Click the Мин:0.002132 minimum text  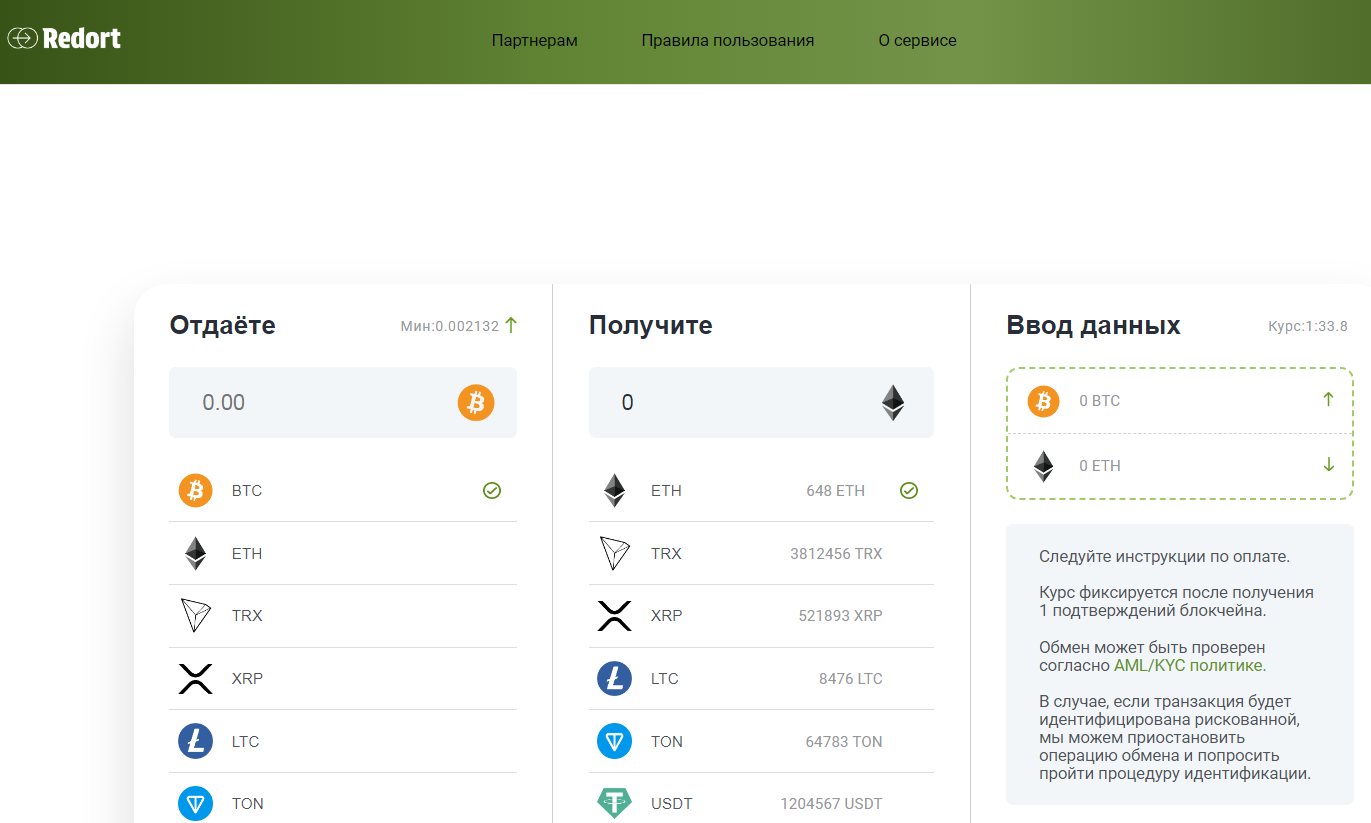tap(449, 326)
